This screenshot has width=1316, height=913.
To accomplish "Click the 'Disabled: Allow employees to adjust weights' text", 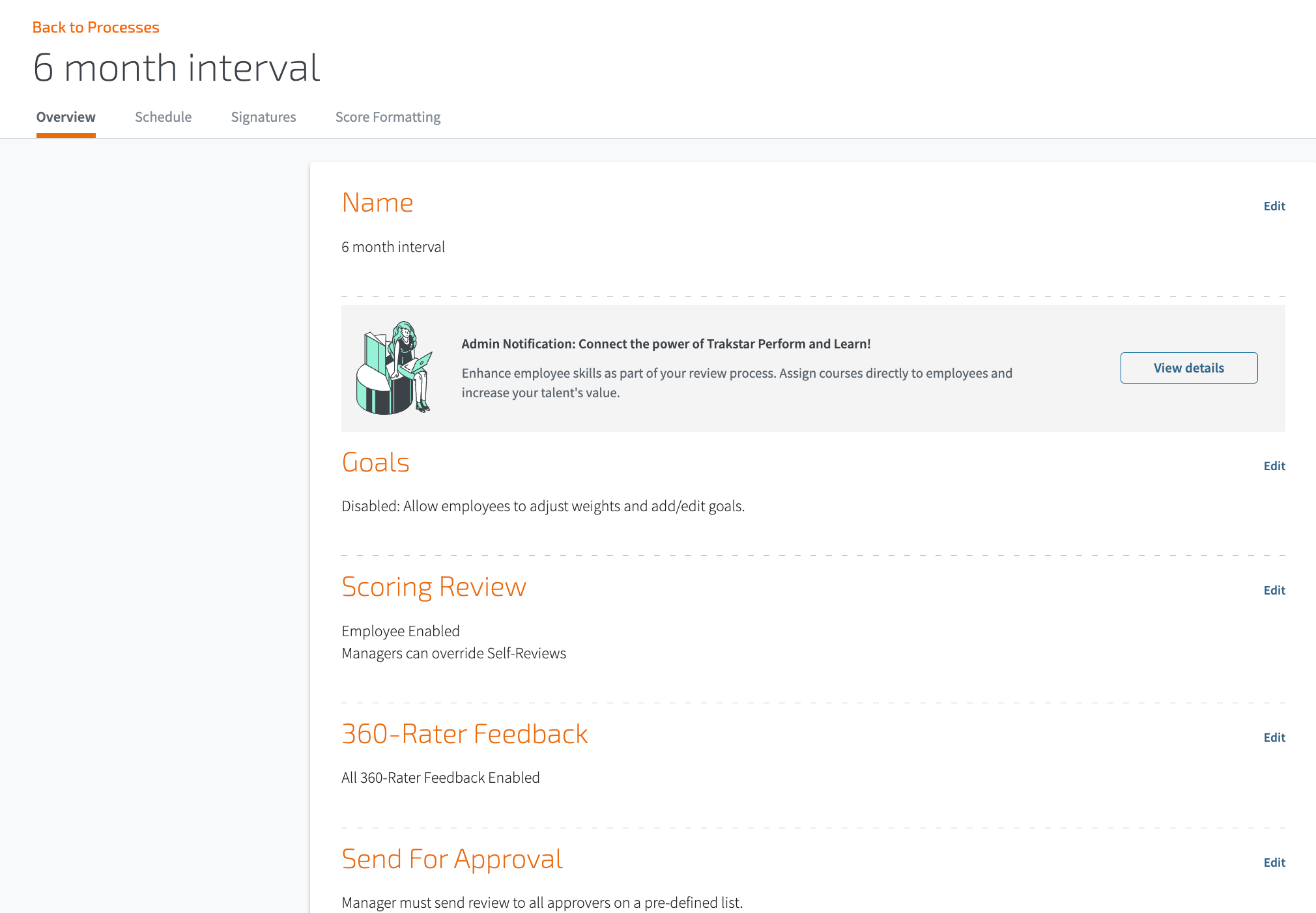I will (x=543, y=506).
